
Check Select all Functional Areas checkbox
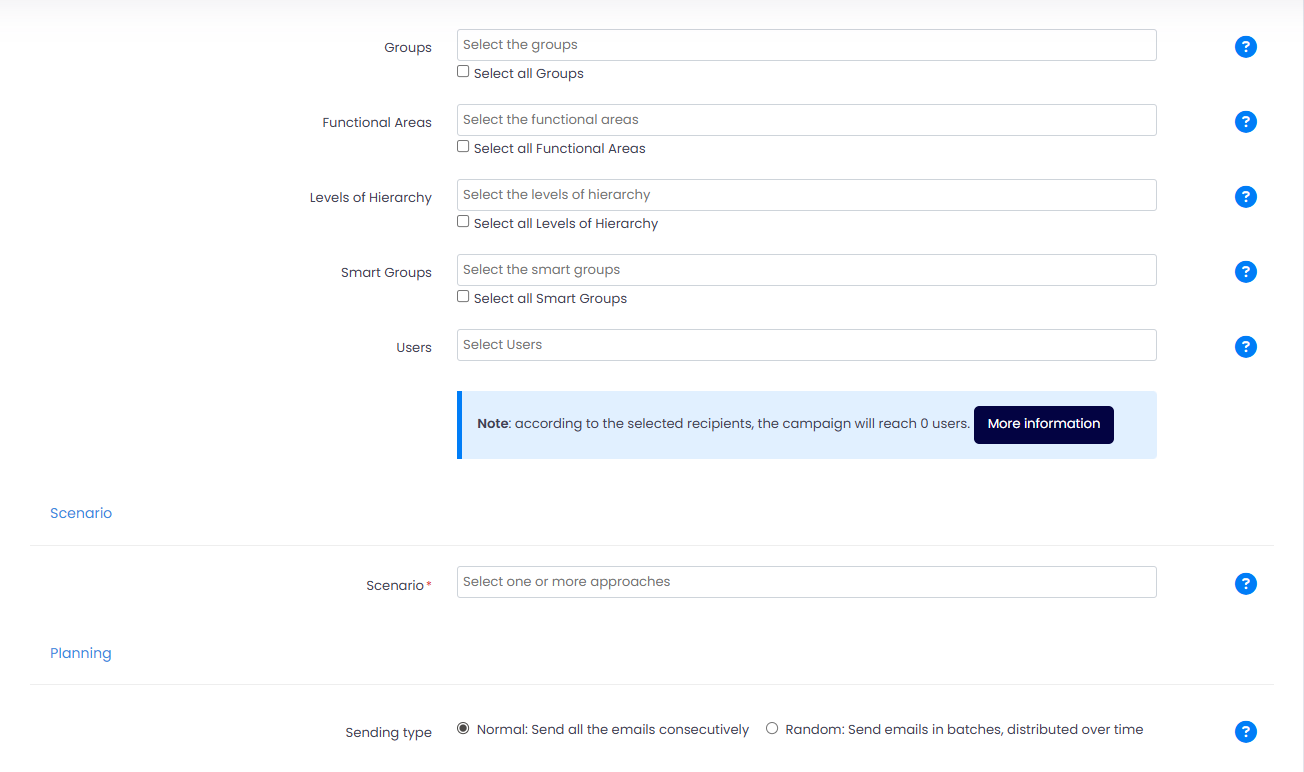tap(463, 147)
